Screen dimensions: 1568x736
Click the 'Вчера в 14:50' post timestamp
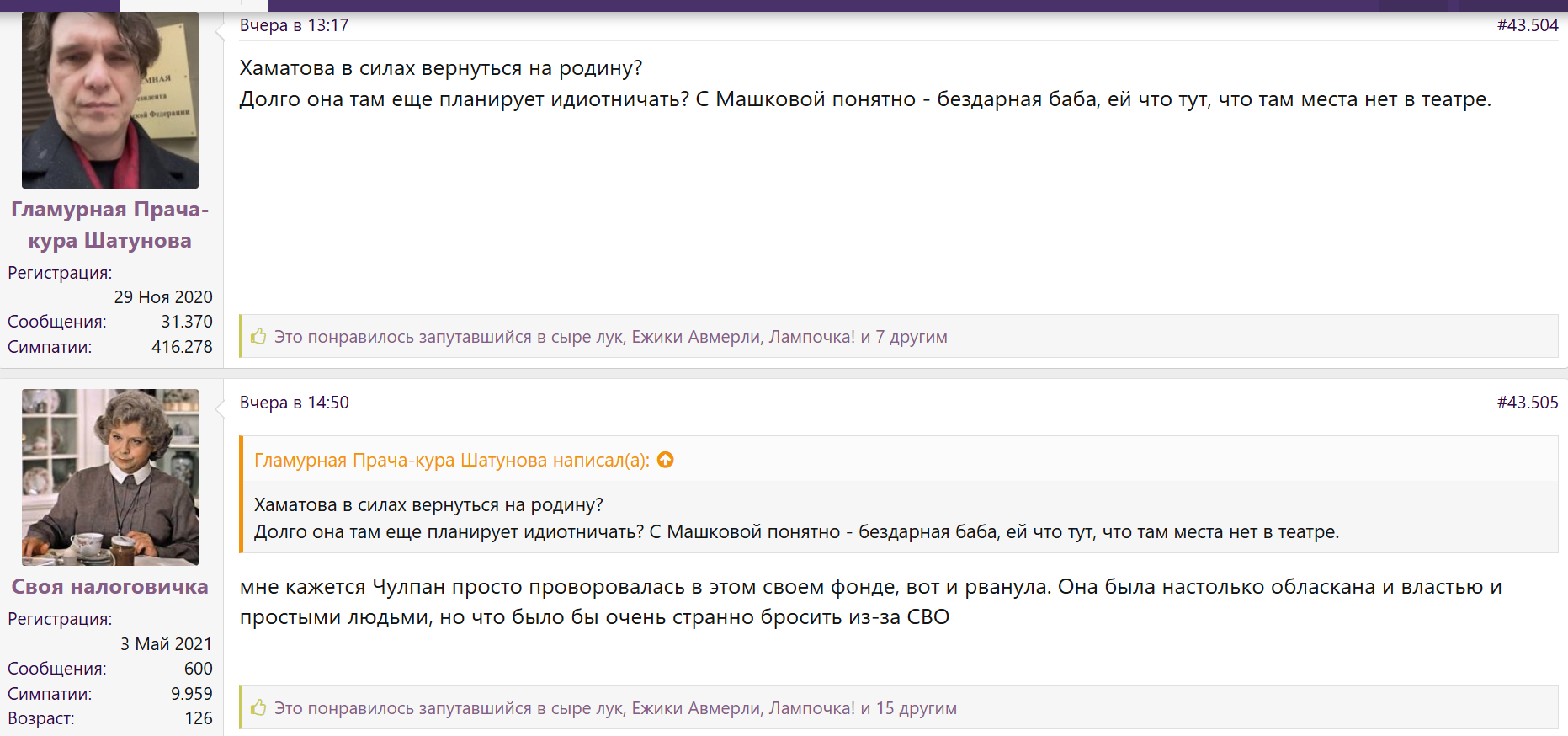click(294, 403)
